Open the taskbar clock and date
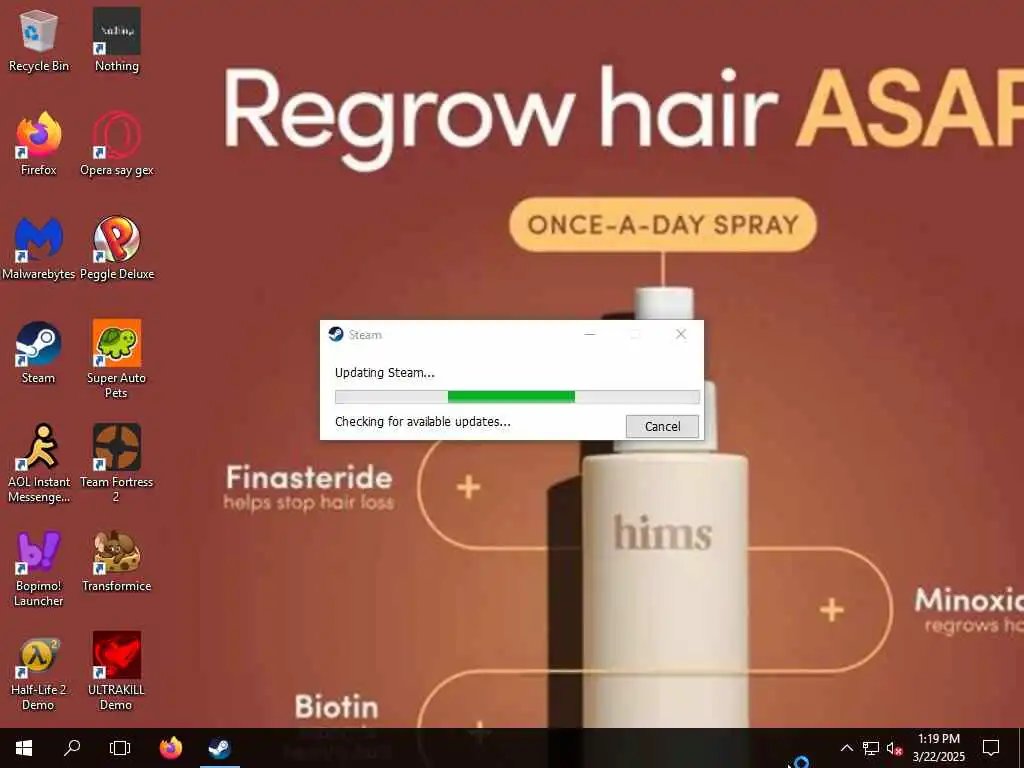The width and height of the screenshot is (1024, 768). coord(938,748)
